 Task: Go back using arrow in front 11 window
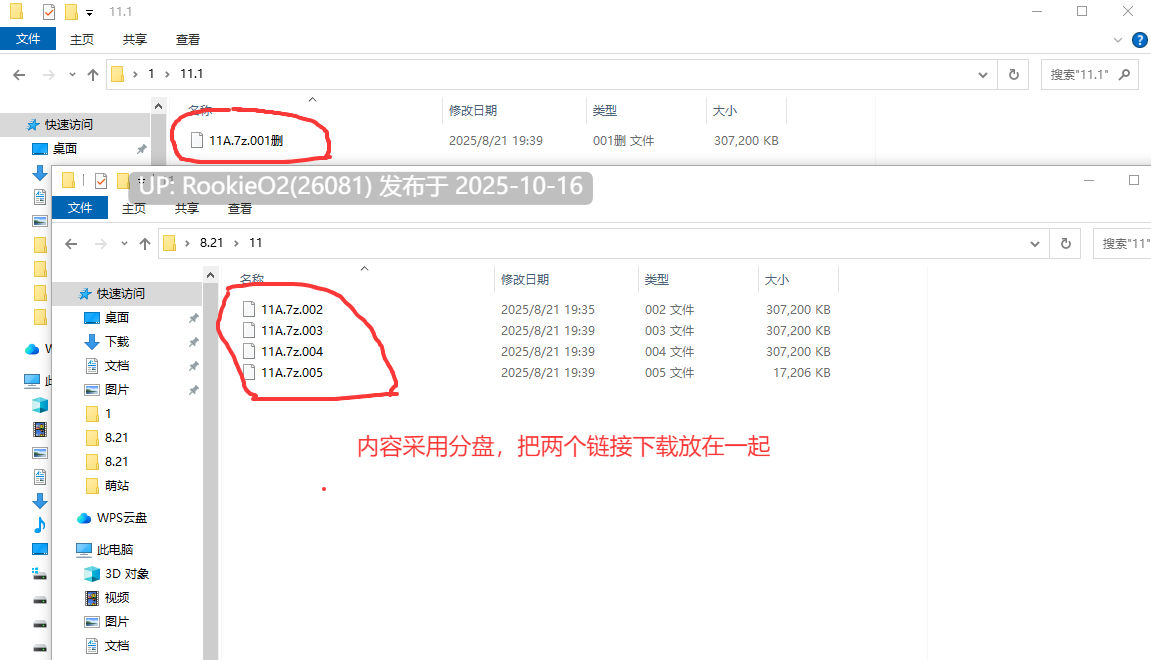point(71,244)
